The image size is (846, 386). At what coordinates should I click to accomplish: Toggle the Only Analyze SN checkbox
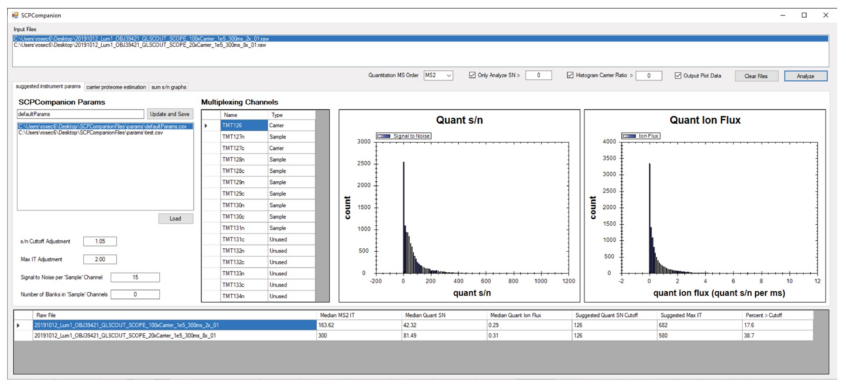pos(472,76)
